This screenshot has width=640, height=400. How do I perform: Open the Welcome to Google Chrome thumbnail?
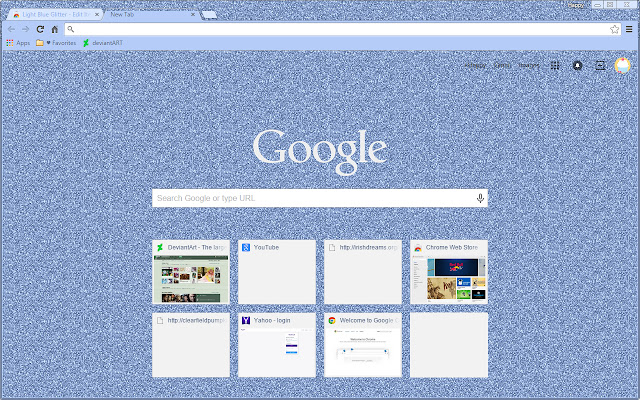363,345
